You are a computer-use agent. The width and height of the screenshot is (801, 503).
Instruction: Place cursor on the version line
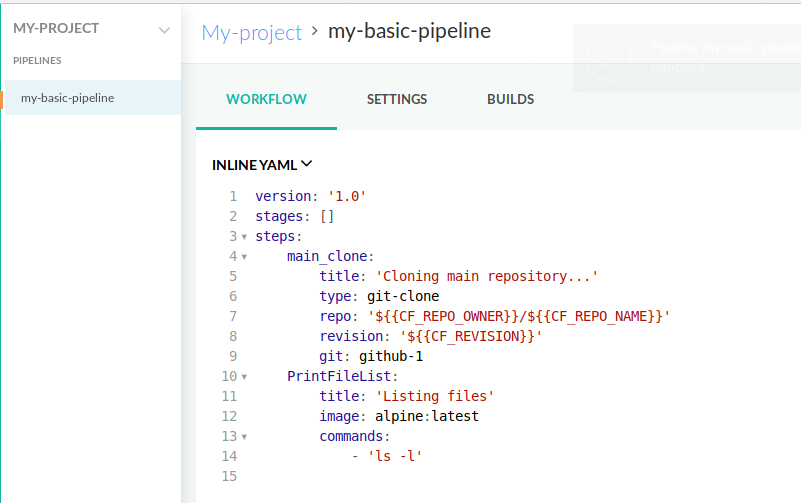pos(310,196)
